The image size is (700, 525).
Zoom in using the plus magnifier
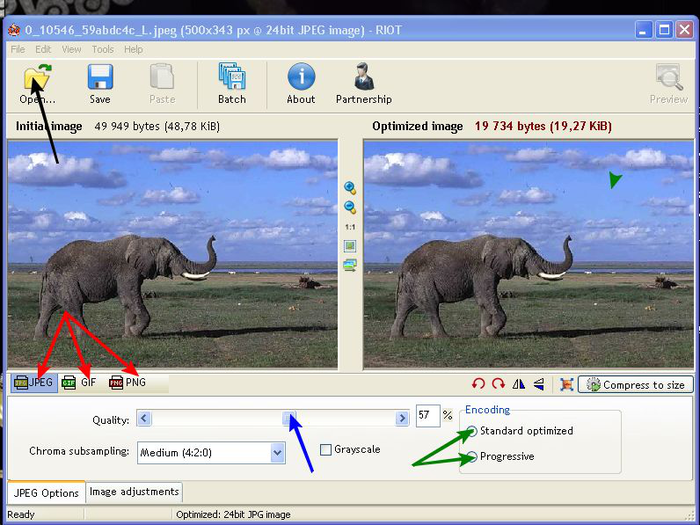click(x=350, y=188)
